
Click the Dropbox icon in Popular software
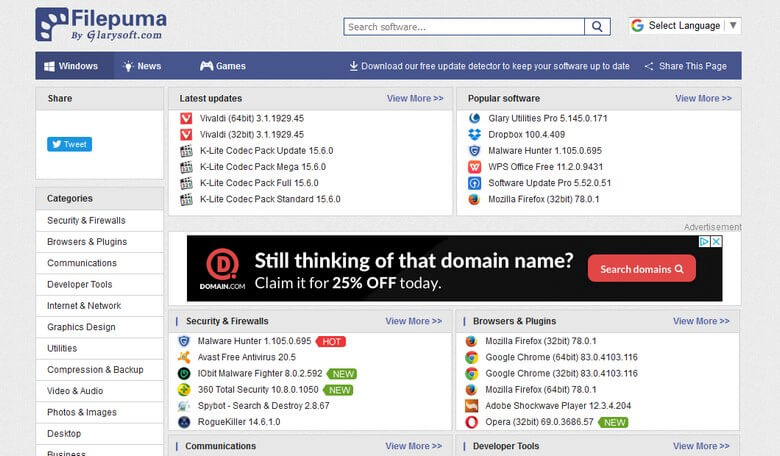474,134
